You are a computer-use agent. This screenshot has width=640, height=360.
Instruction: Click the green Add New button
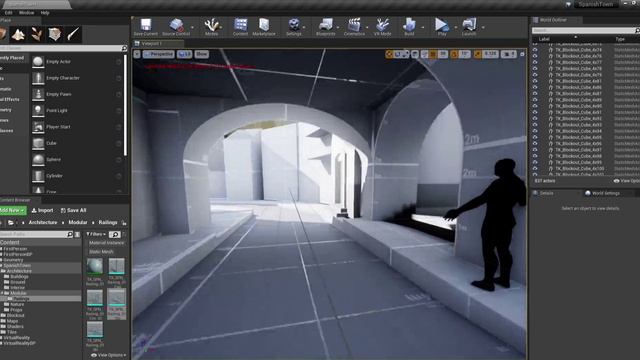click(x=12, y=210)
